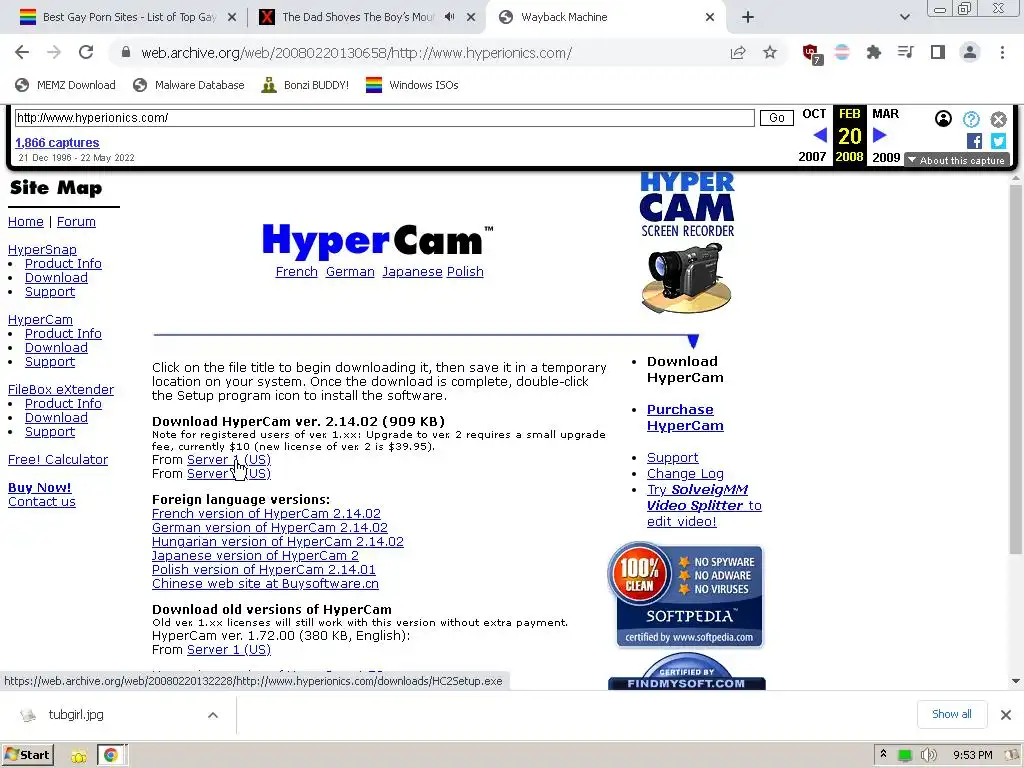This screenshot has height=768, width=1024.
Task: Open the Purchase HyperCam link
Action: pos(685,417)
